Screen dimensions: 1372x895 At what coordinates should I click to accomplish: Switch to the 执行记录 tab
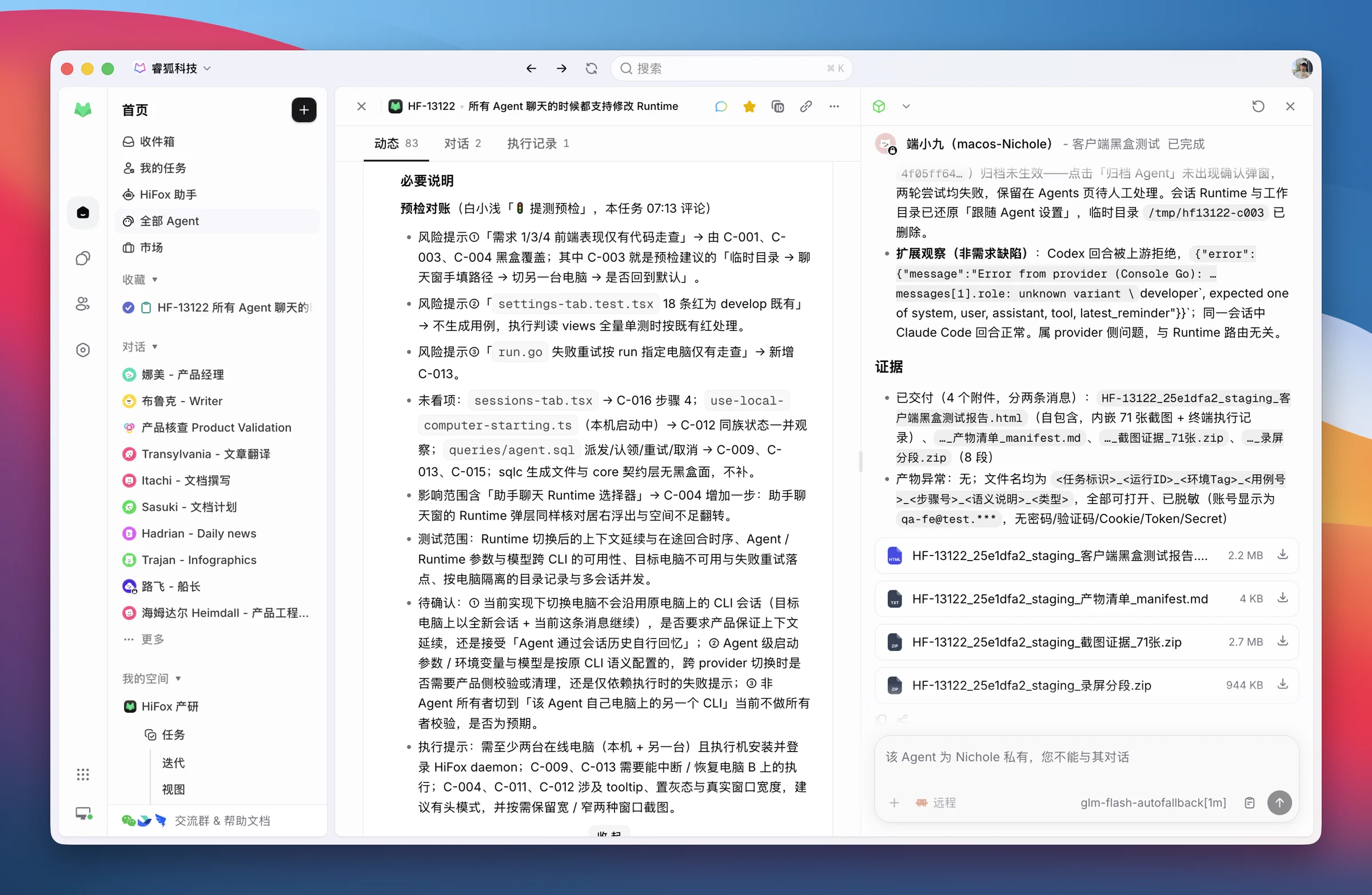(x=539, y=143)
